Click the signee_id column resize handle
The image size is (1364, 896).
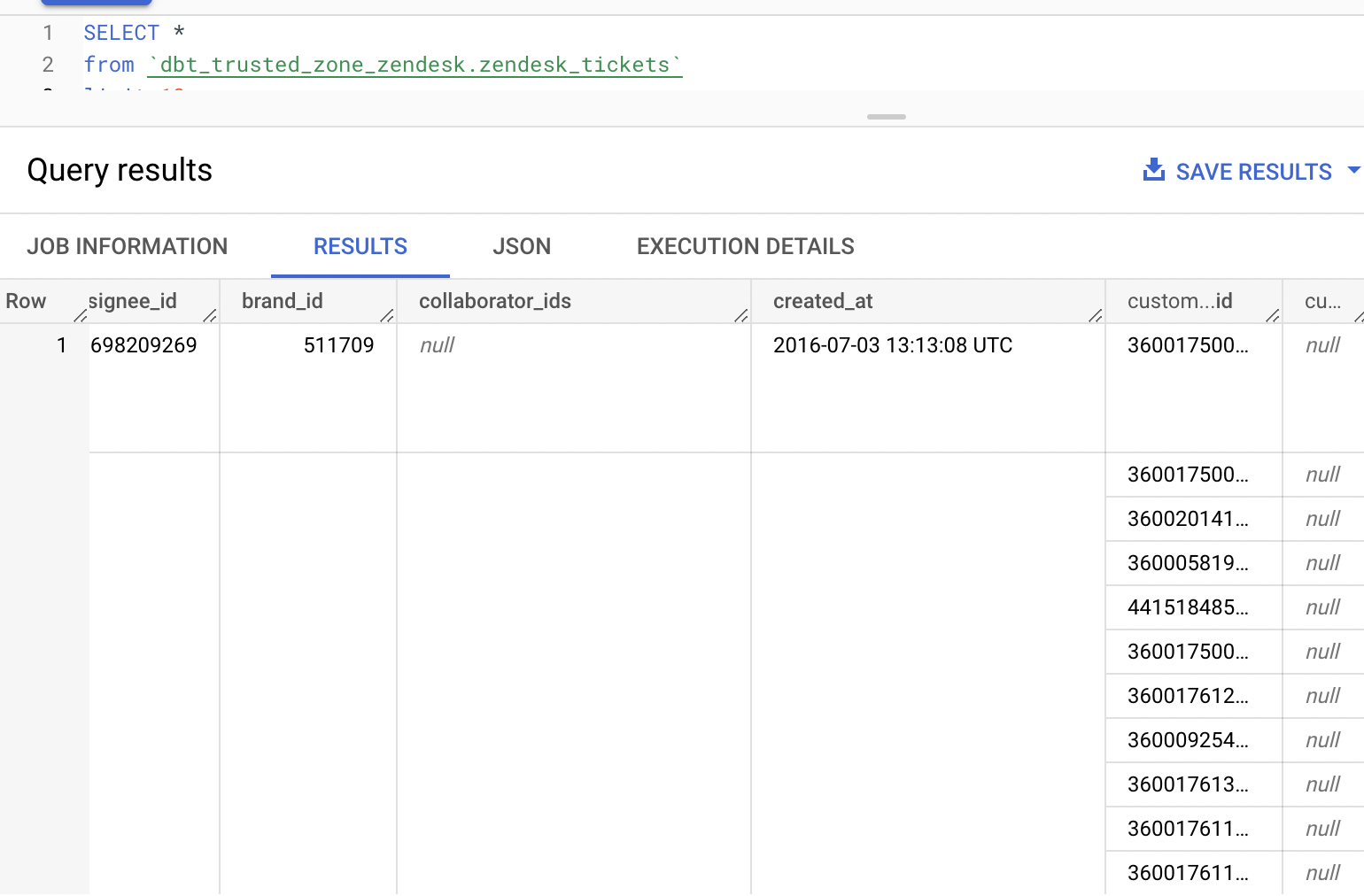coord(210,315)
